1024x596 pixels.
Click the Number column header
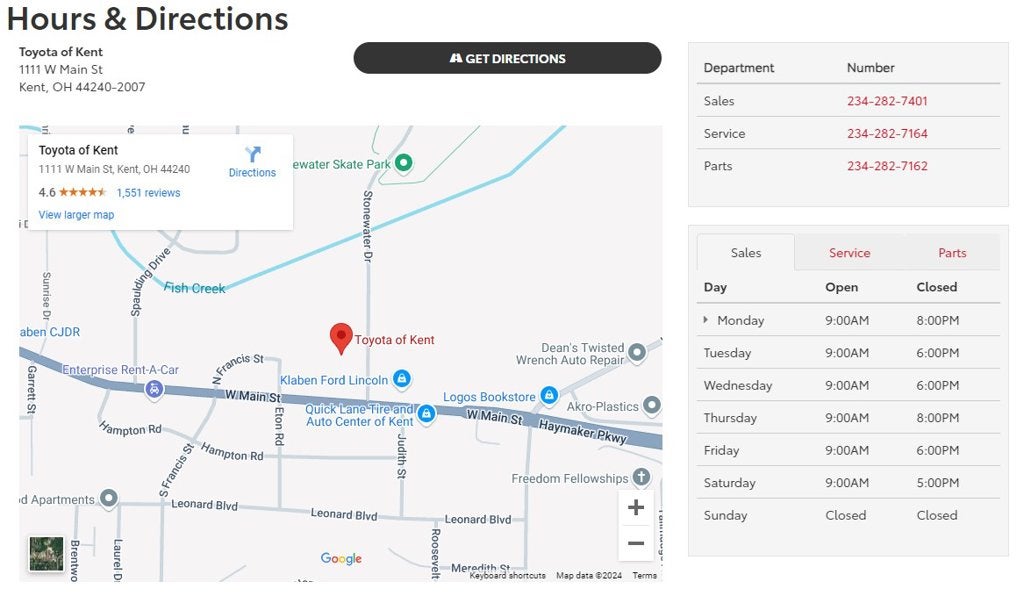pos(871,68)
